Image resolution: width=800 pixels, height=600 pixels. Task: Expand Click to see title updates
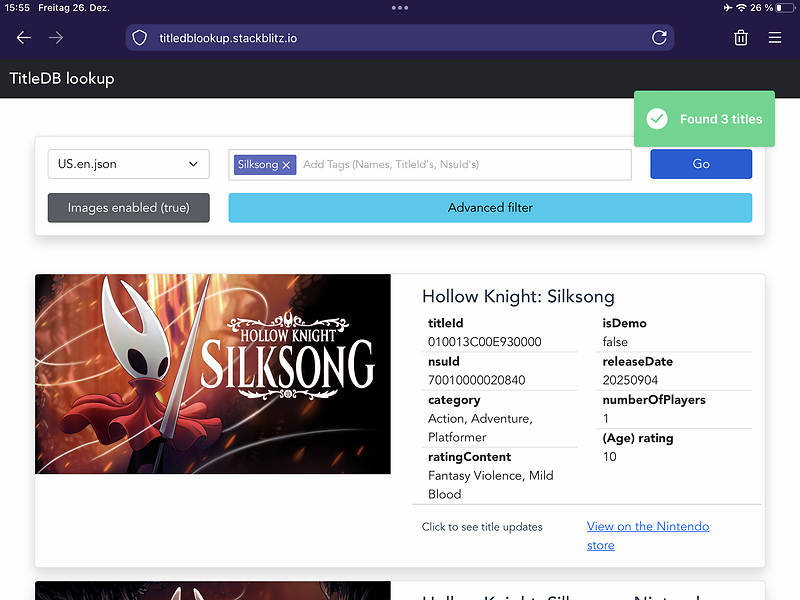tap(482, 527)
